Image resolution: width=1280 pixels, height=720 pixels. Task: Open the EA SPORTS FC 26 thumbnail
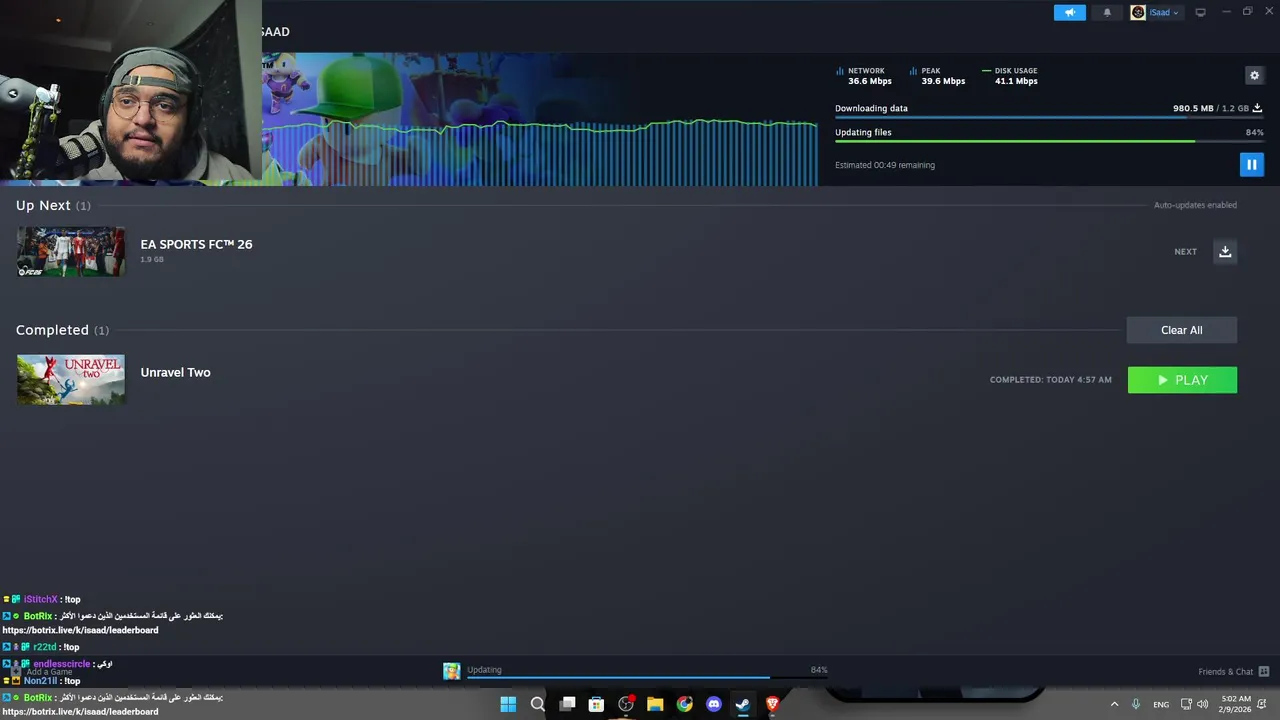point(71,252)
